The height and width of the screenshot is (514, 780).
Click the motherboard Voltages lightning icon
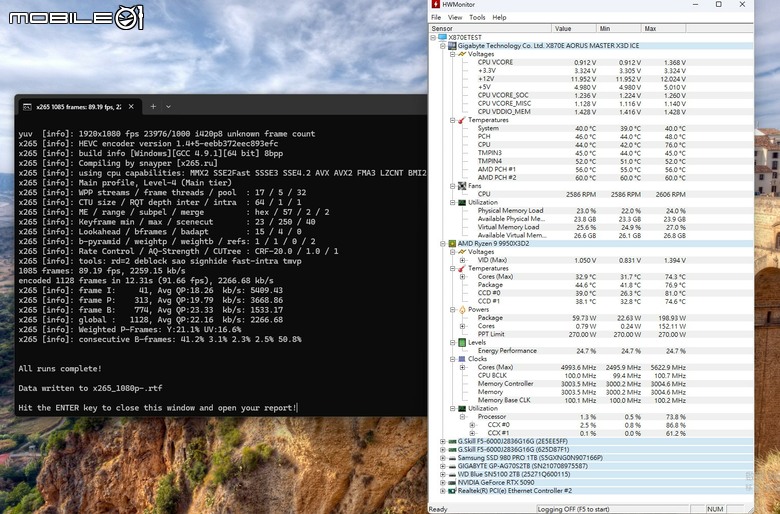[x=462, y=54]
